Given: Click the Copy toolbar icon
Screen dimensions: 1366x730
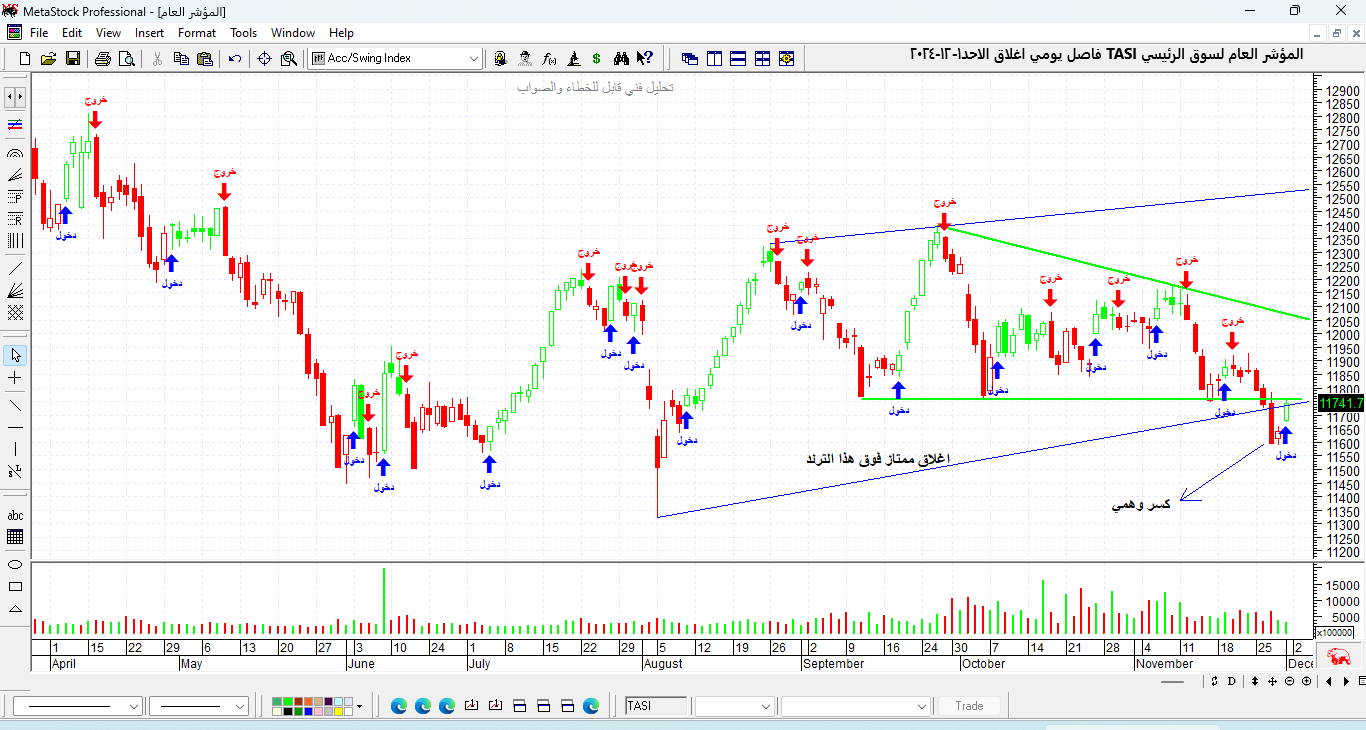Looking at the screenshot, I should coord(181,58).
